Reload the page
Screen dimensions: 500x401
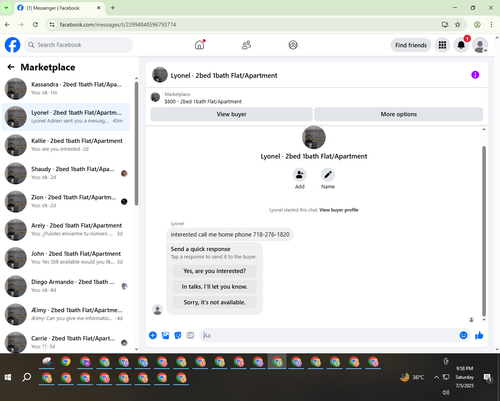tap(35, 24)
